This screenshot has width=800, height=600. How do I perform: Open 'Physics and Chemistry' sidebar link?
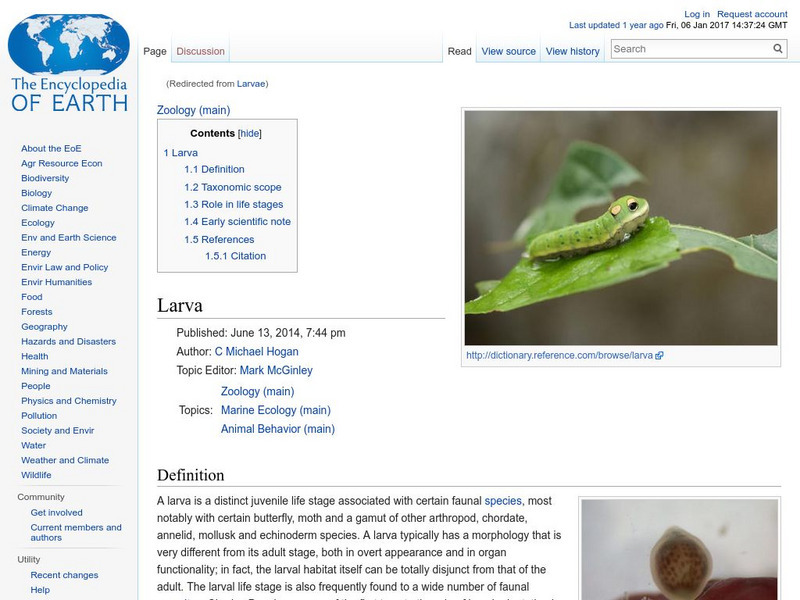[69, 401]
